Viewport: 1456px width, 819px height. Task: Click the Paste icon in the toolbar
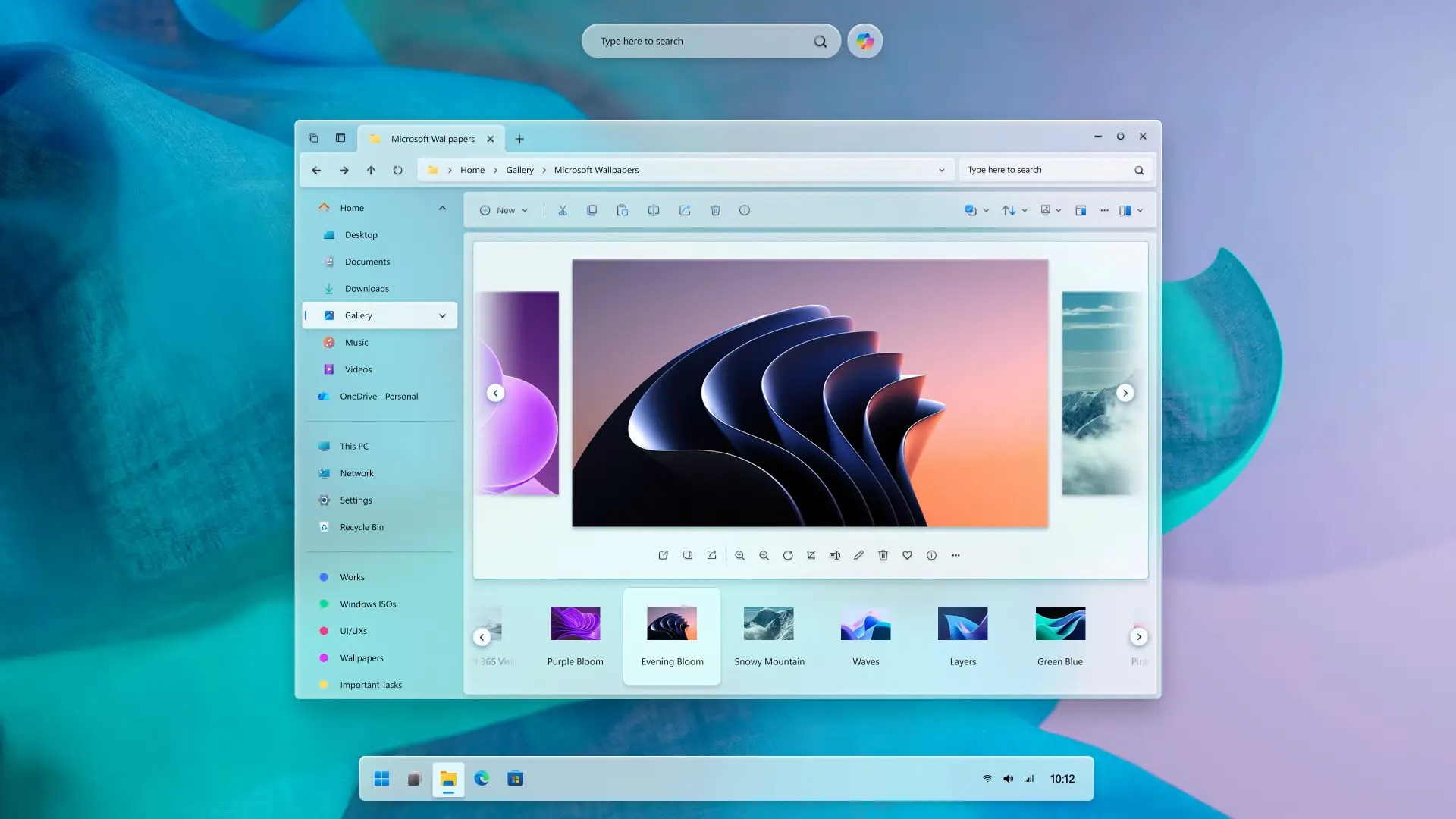(x=623, y=210)
